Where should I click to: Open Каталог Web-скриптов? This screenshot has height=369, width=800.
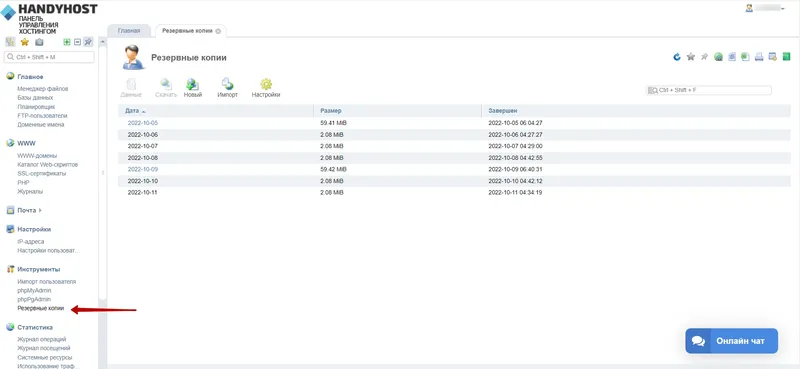point(47,164)
